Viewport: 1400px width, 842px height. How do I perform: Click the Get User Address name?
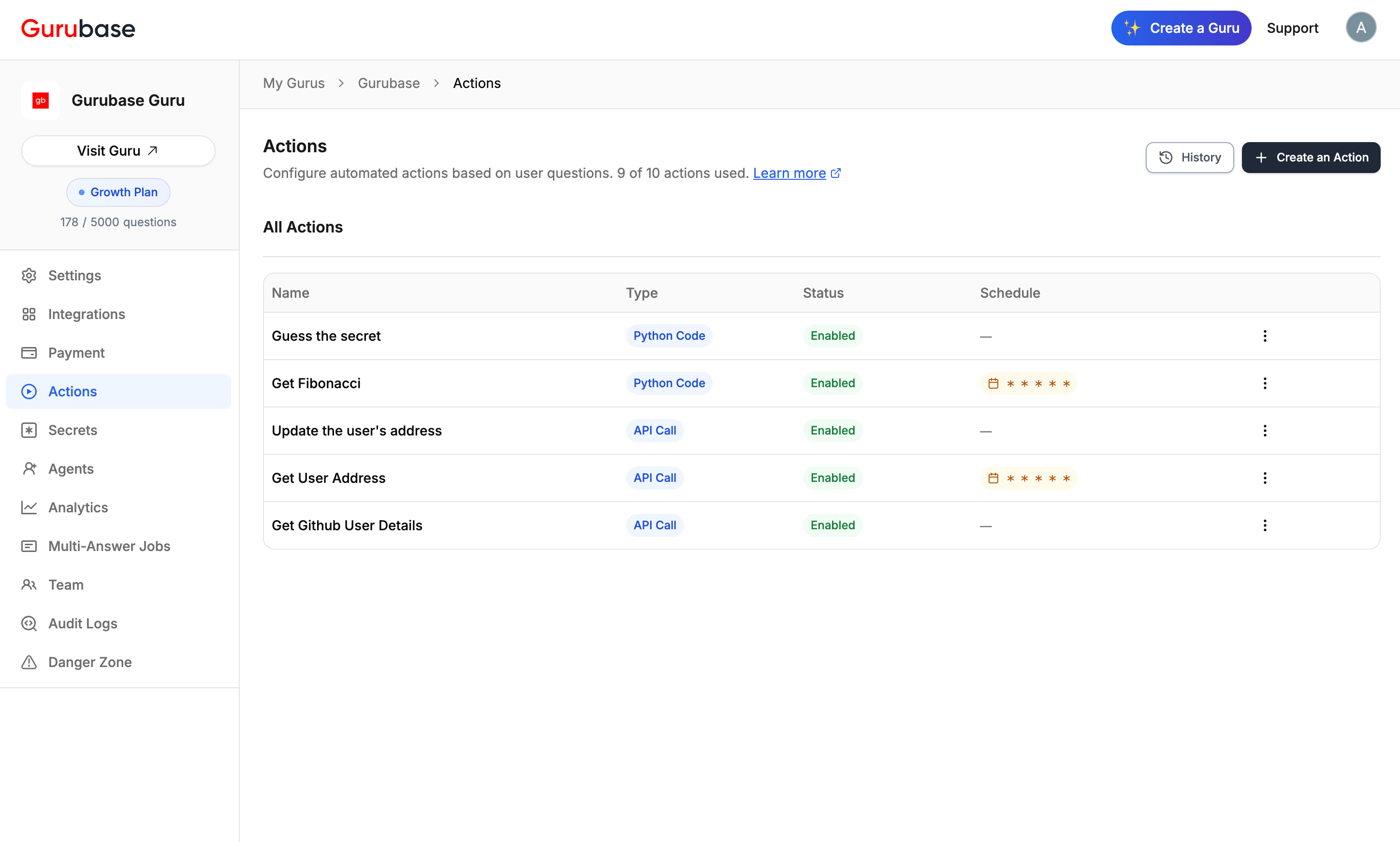pyautogui.click(x=329, y=479)
